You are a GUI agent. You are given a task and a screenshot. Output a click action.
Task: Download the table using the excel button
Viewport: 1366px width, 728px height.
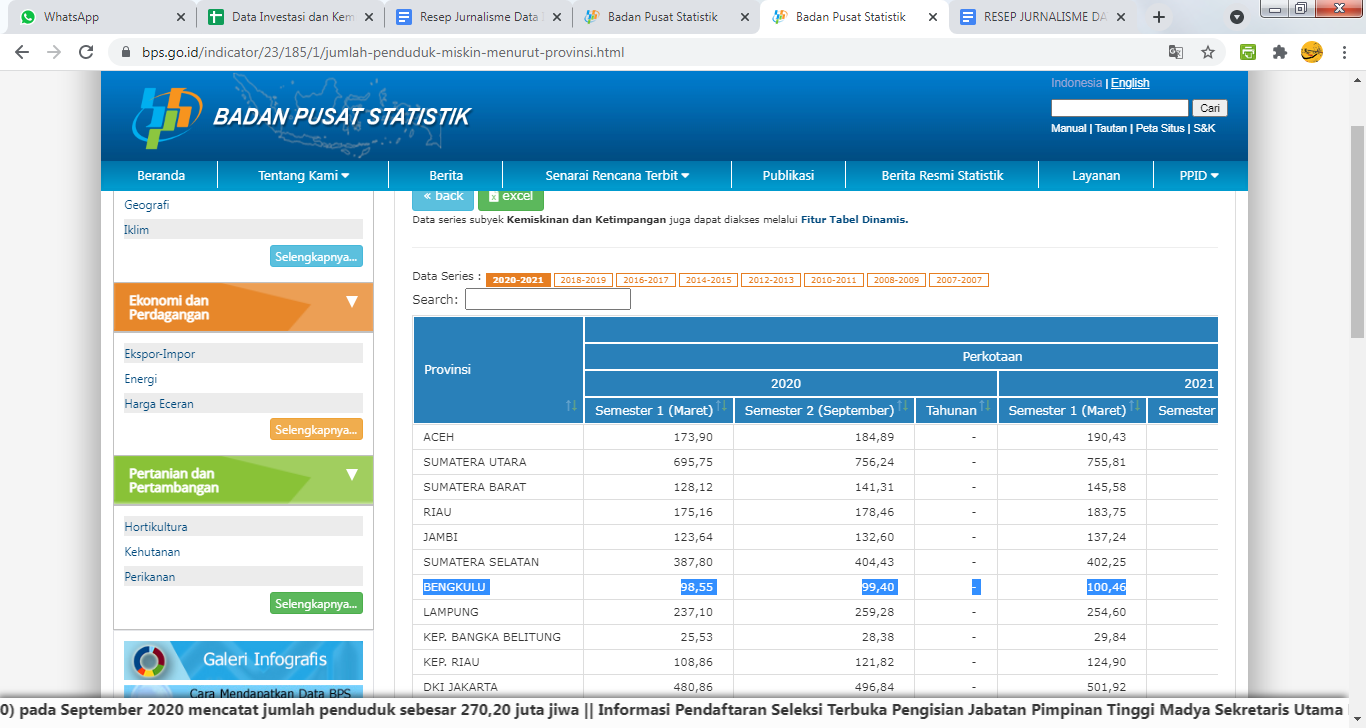point(510,197)
